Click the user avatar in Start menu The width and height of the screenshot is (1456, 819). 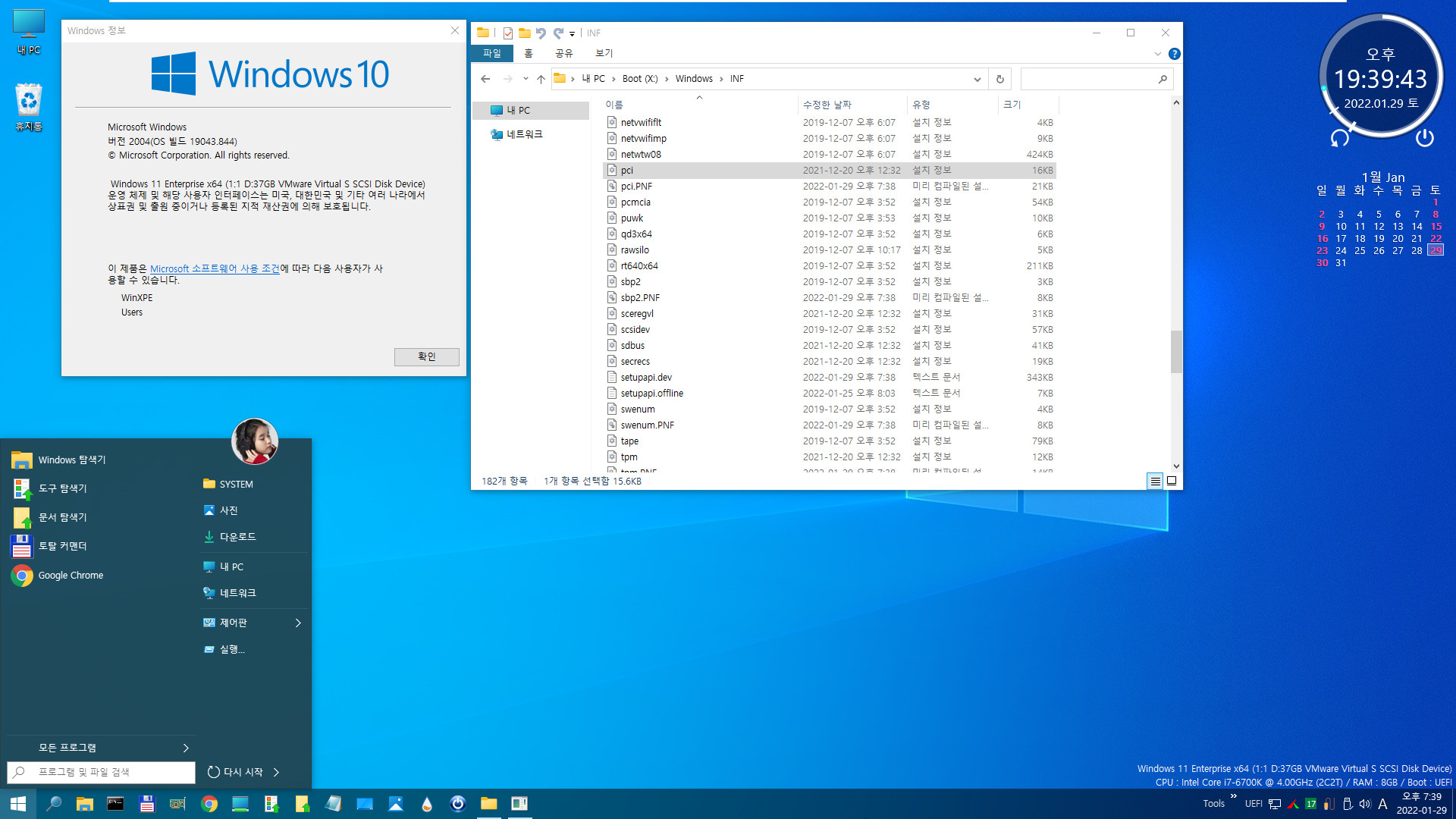pyautogui.click(x=255, y=441)
